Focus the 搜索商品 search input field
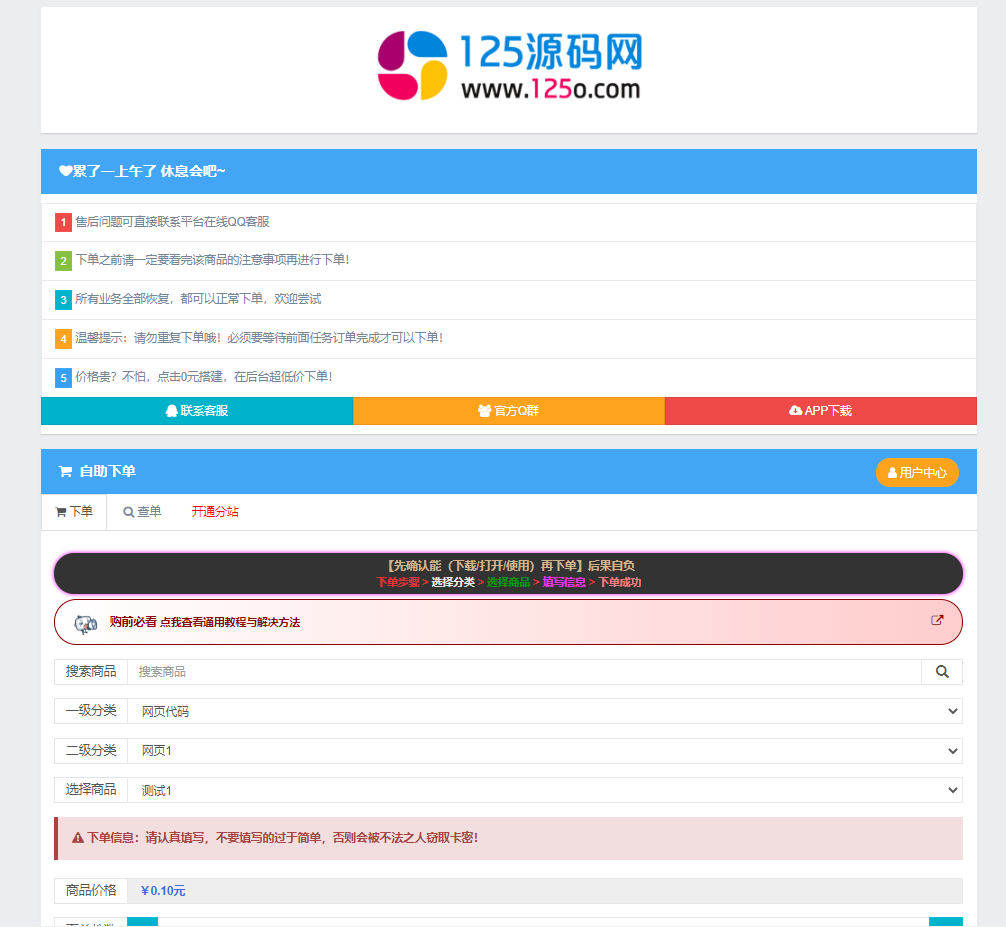This screenshot has height=927, width=1006. (524, 672)
